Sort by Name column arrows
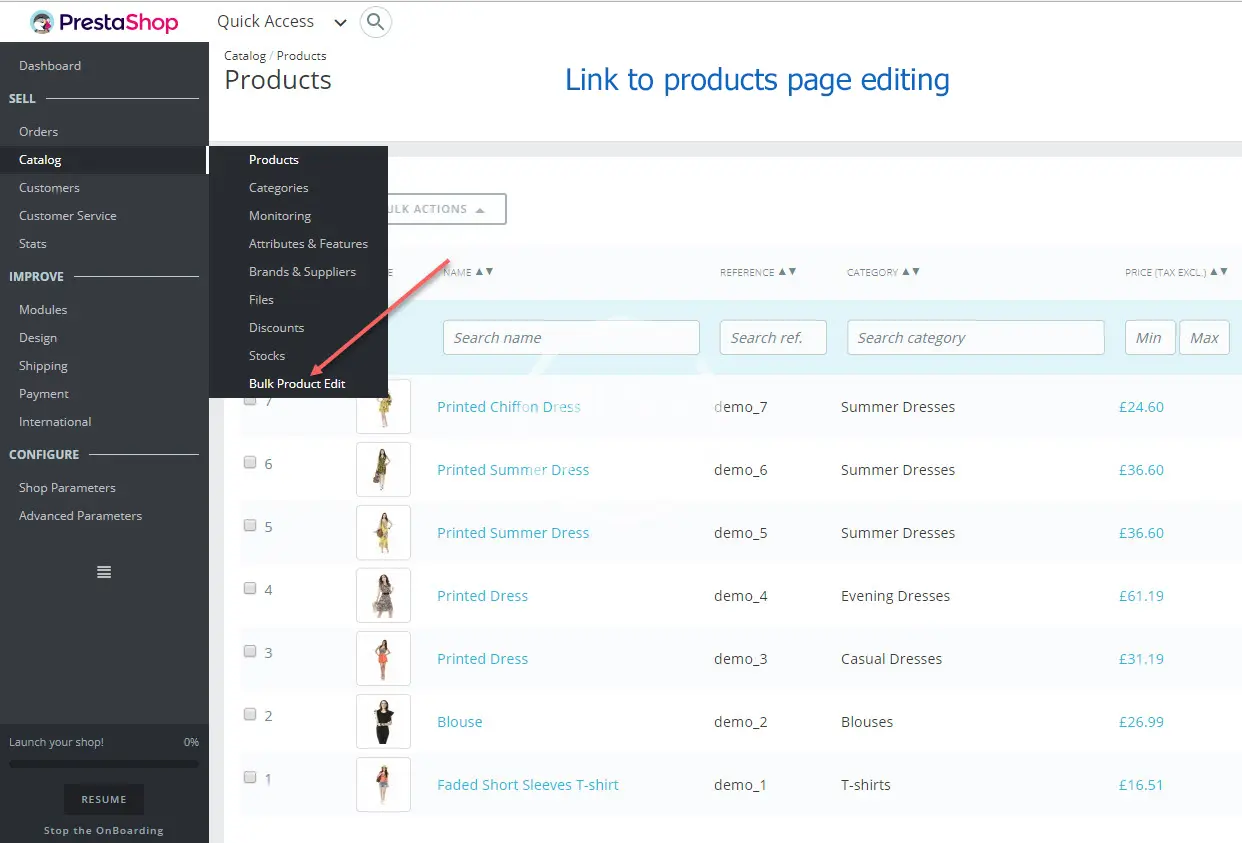 (x=484, y=272)
